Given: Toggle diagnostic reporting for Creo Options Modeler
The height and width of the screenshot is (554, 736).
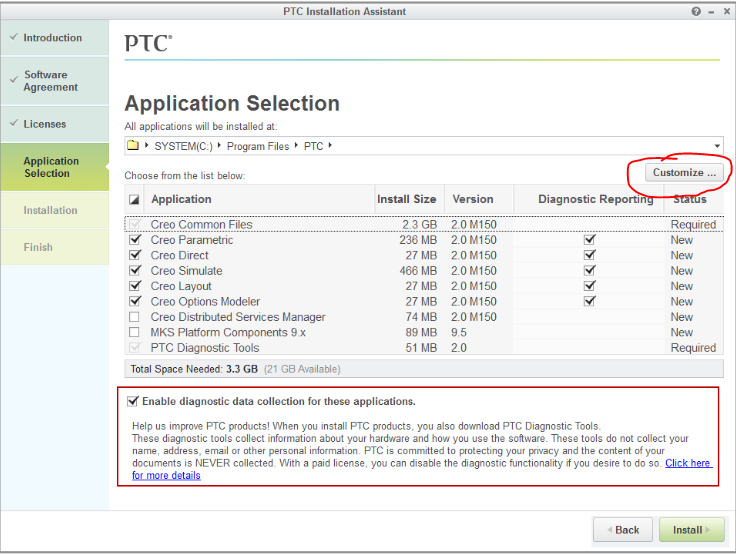Looking at the screenshot, I should pos(590,301).
